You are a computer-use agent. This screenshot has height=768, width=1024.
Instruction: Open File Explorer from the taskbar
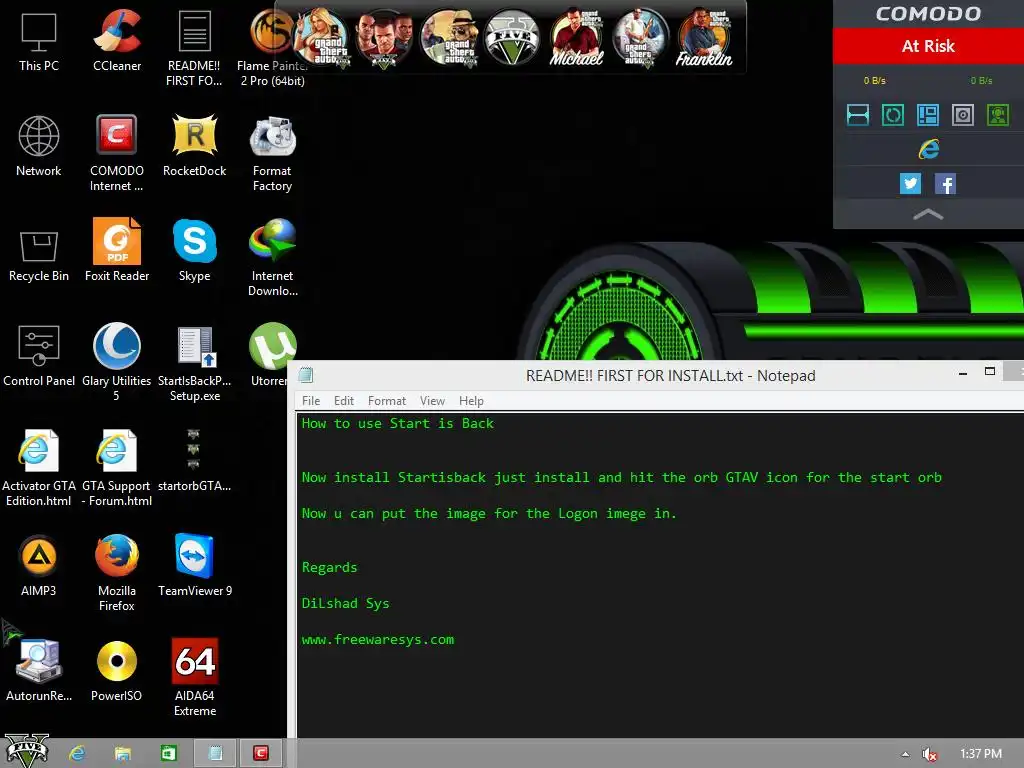(123, 754)
